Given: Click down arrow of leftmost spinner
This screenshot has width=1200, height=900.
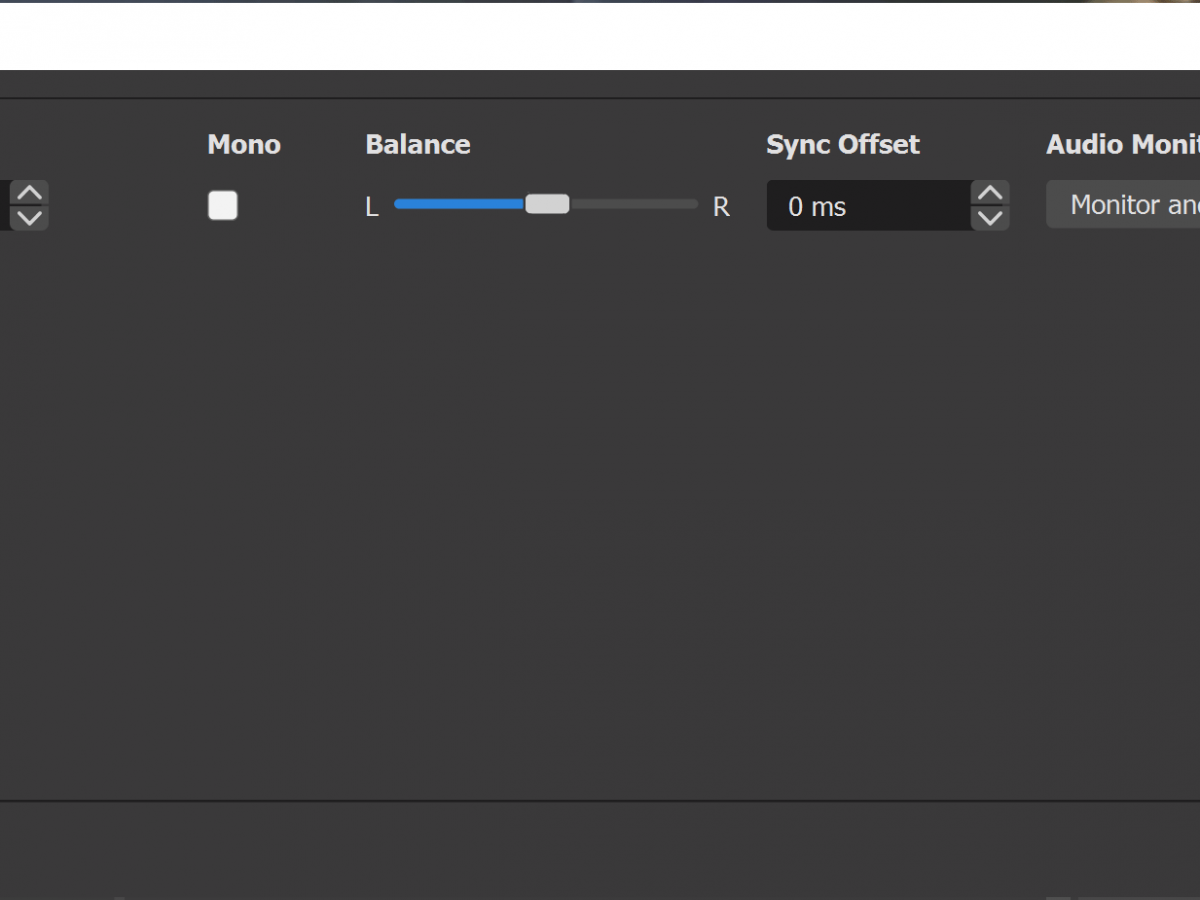Looking at the screenshot, I should 30,218.
